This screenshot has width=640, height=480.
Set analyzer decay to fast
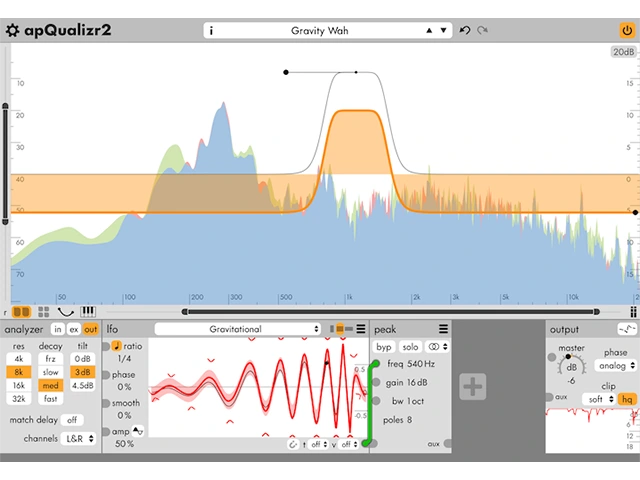51,399
